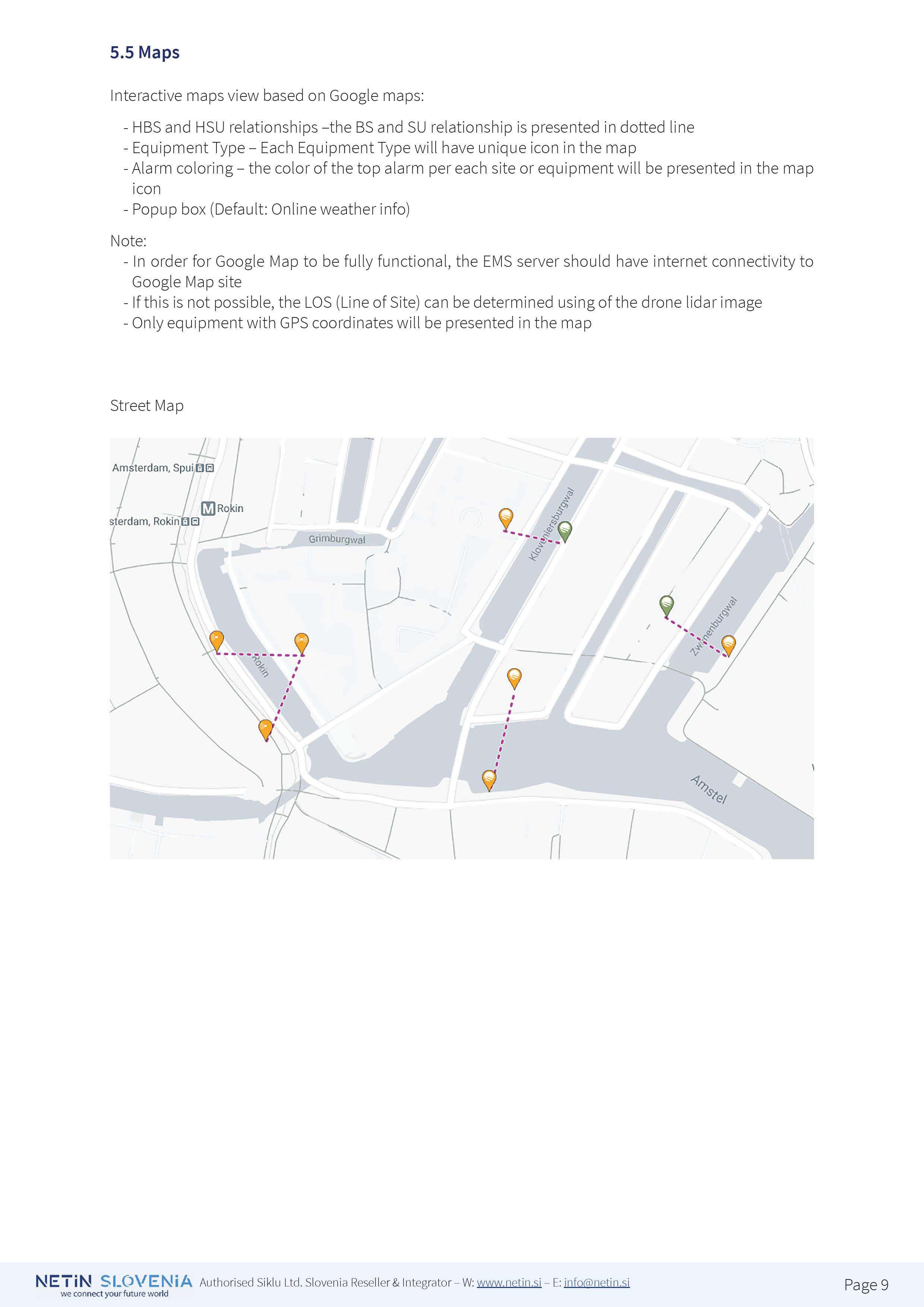
Task: Select the orange pin above the vertical dotted line to Amstel
Action: tap(514, 677)
